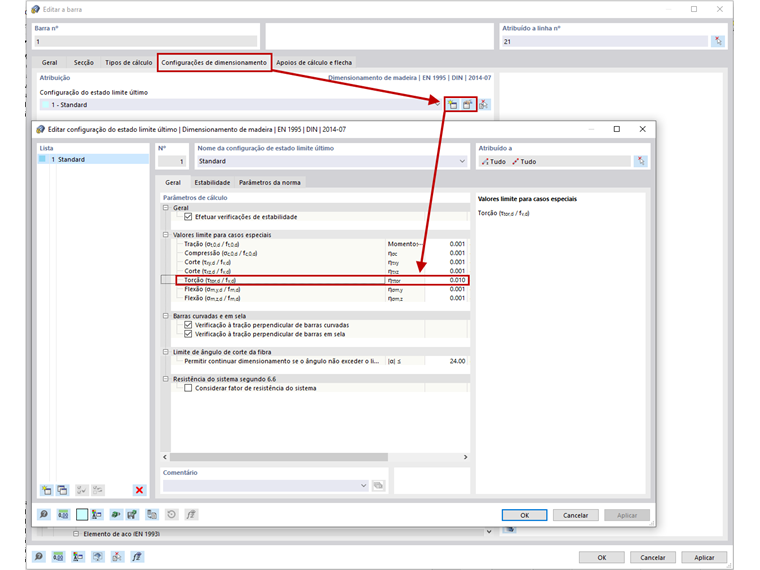Collapse Resistência do sistema segundo 6.6 group
The width and height of the screenshot is (760, 570).
click(166, 379)
